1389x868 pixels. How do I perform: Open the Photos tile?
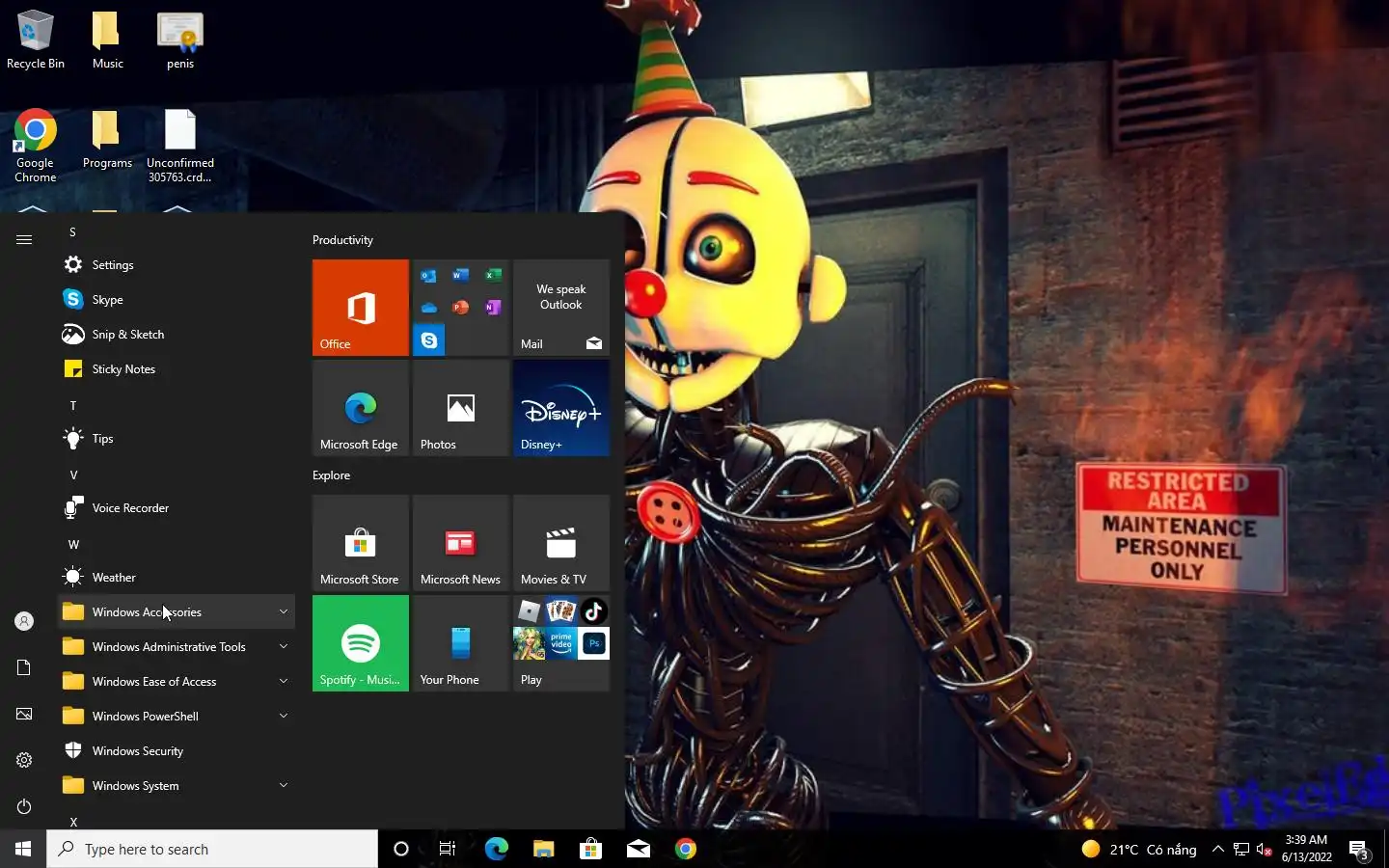461,408
